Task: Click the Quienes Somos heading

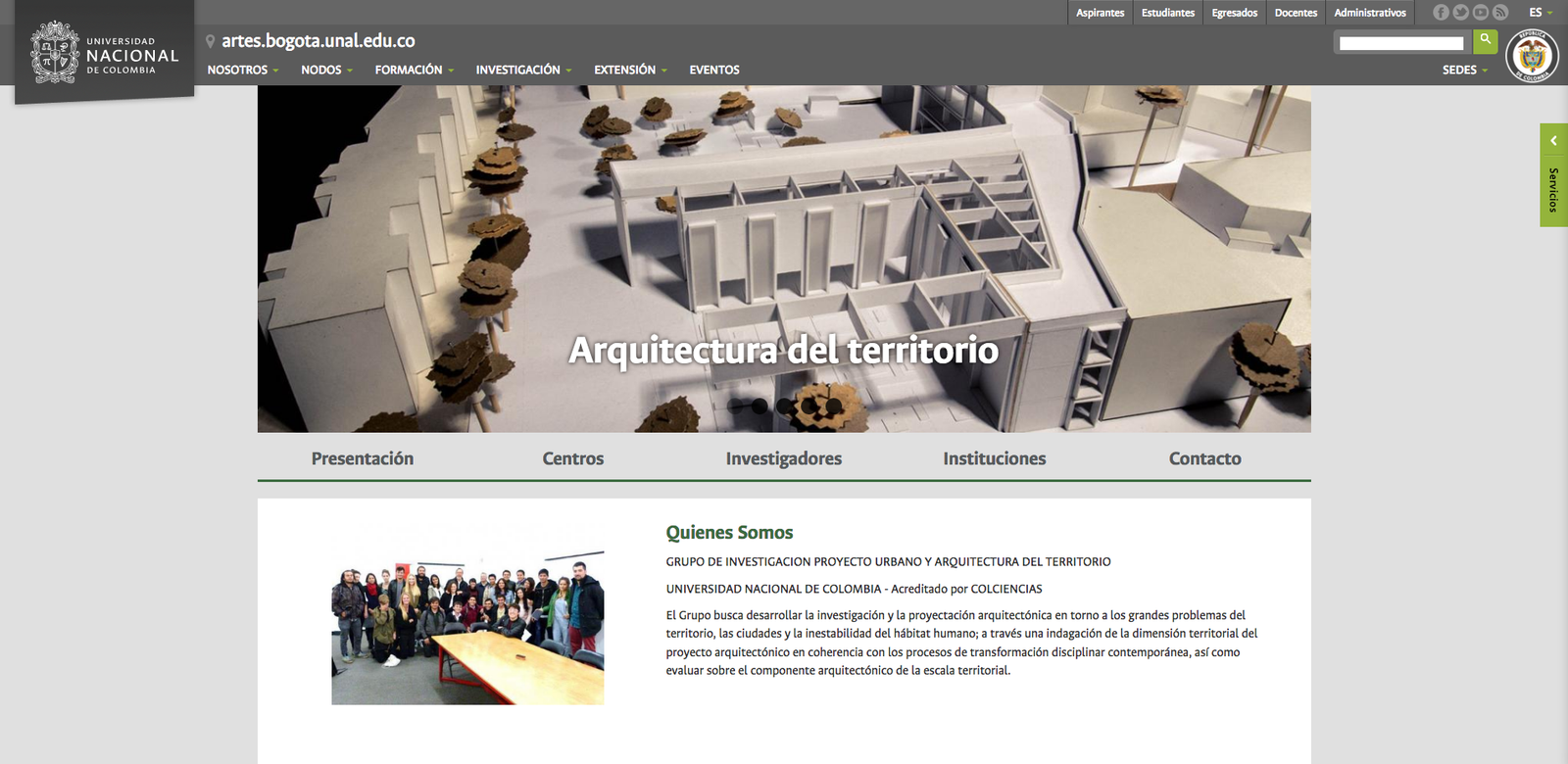Action: (x=730, y=533)
